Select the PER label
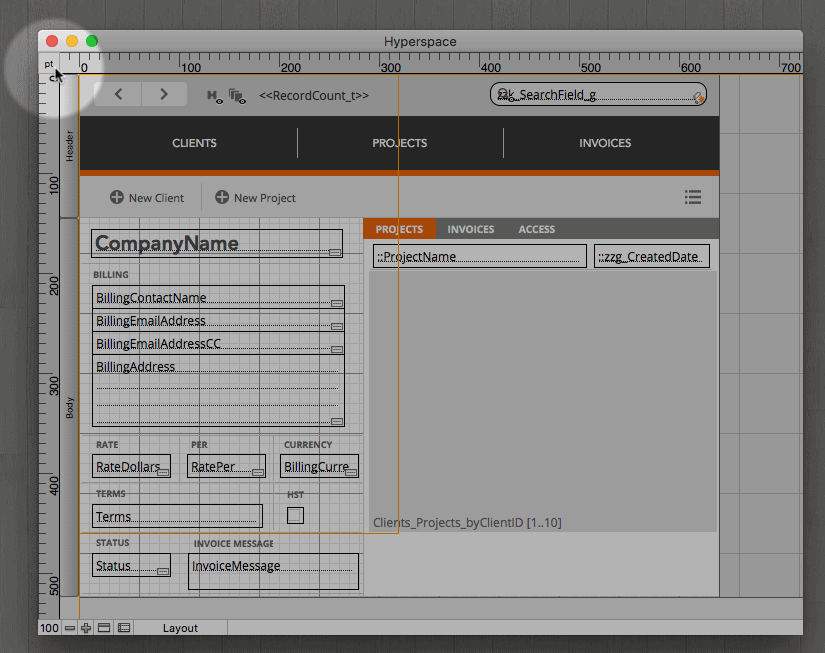The width and height of the screenshot is (825, 653). [199, 445]
